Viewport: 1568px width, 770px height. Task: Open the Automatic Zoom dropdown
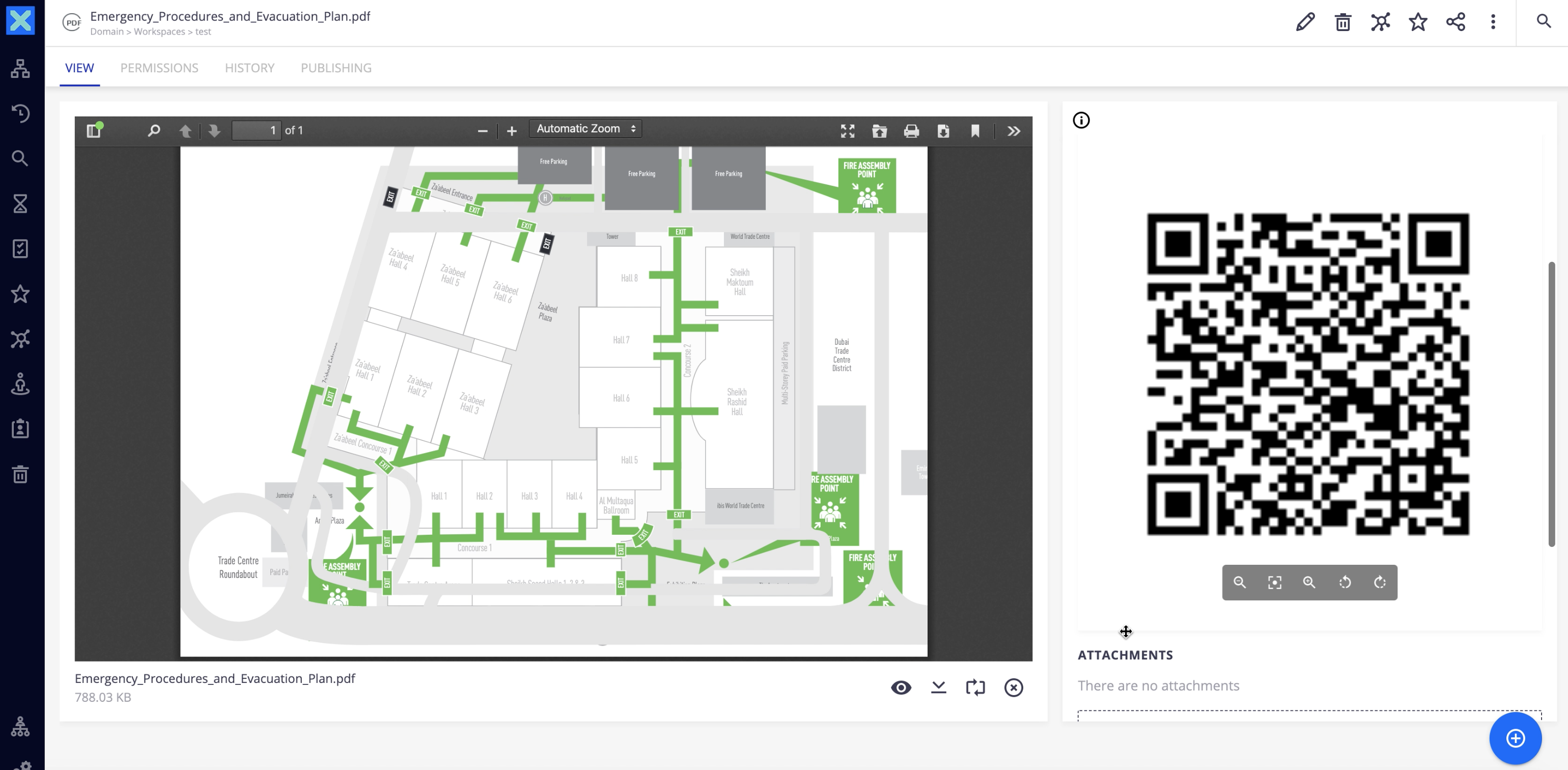585,129
